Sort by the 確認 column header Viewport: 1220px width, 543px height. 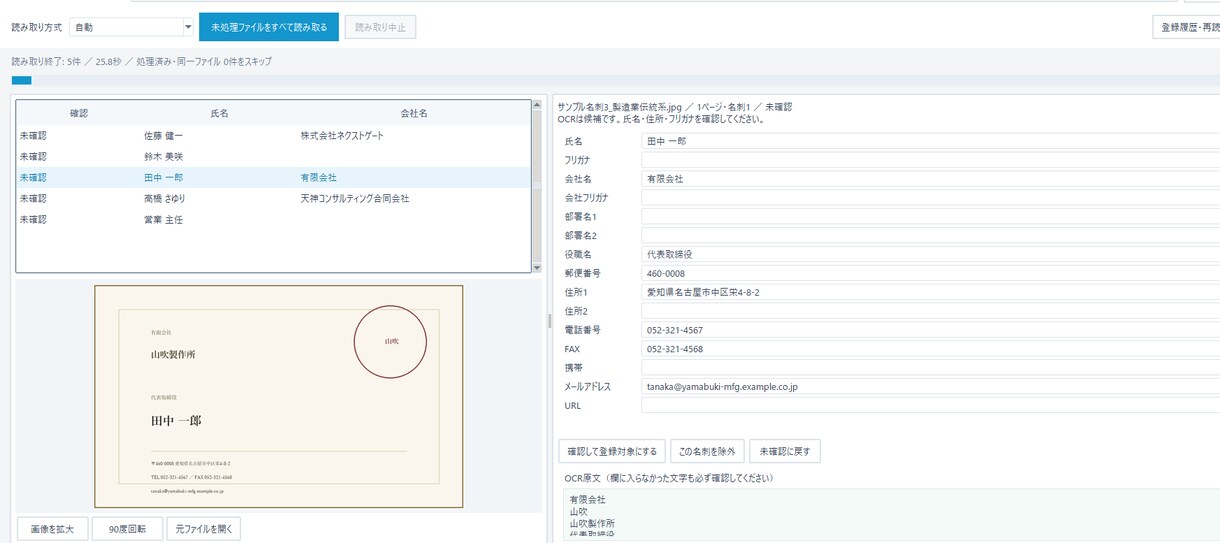79,113
